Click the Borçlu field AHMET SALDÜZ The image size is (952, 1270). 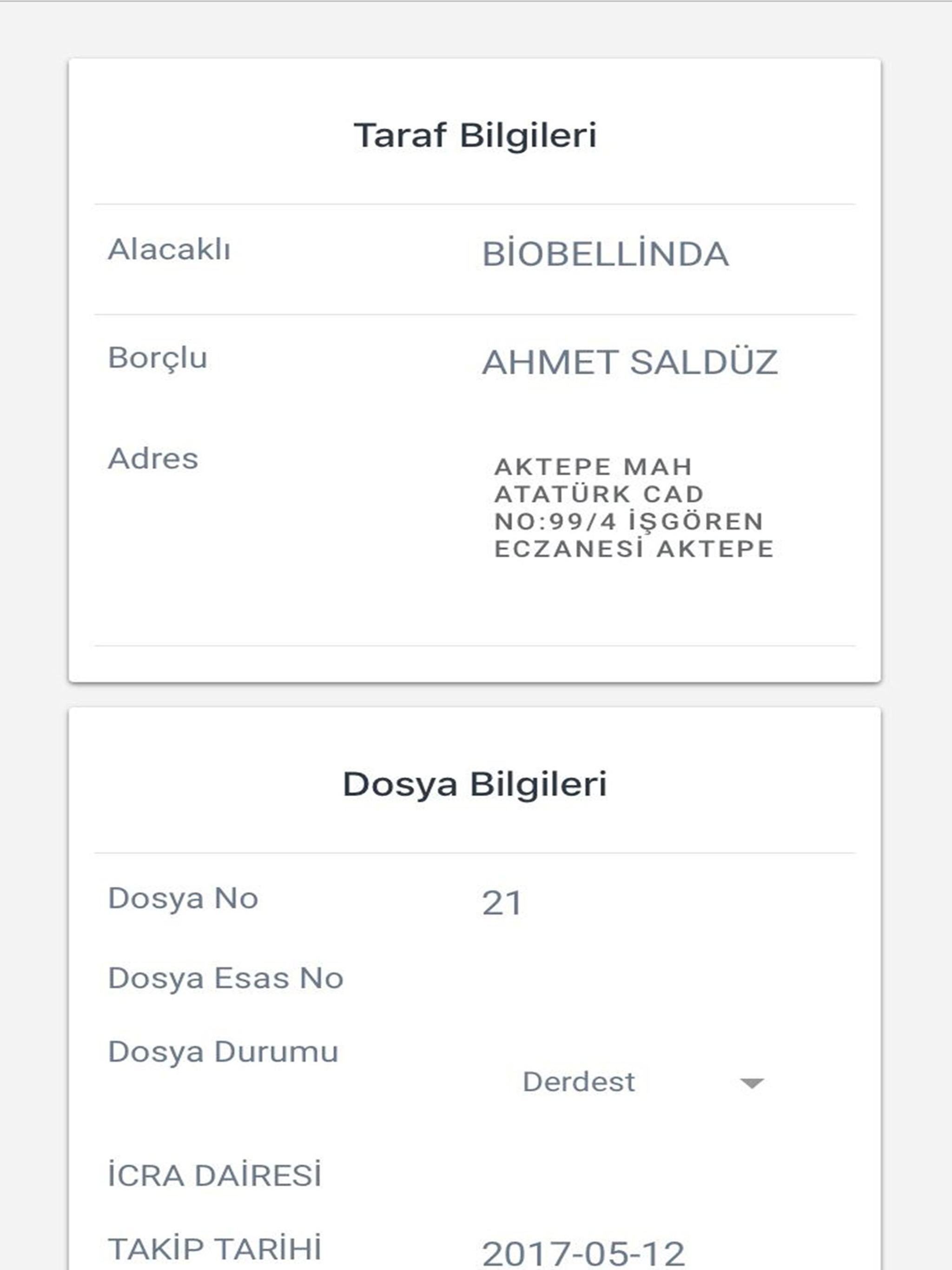[629, 362]
